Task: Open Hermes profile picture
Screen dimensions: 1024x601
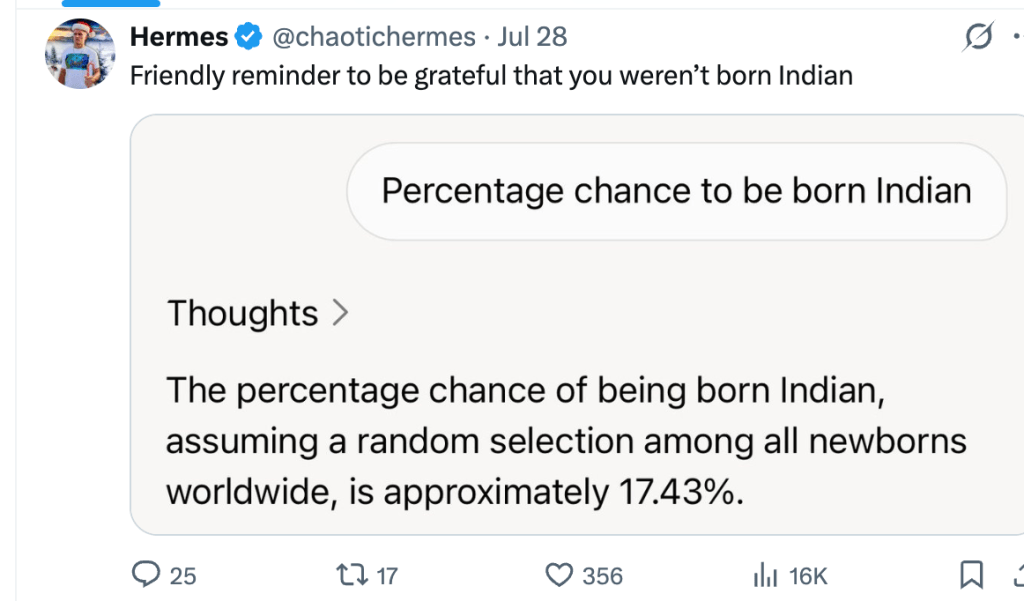Action: coord(80,53)
